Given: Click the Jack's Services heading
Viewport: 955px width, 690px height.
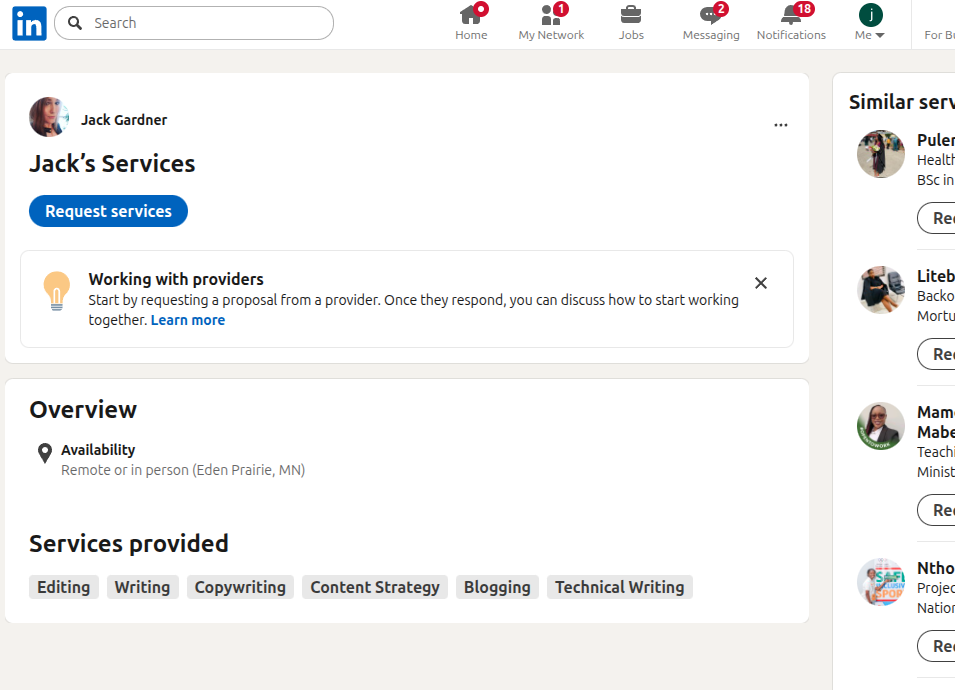Looking at the screenshot, I should (112, 164).
